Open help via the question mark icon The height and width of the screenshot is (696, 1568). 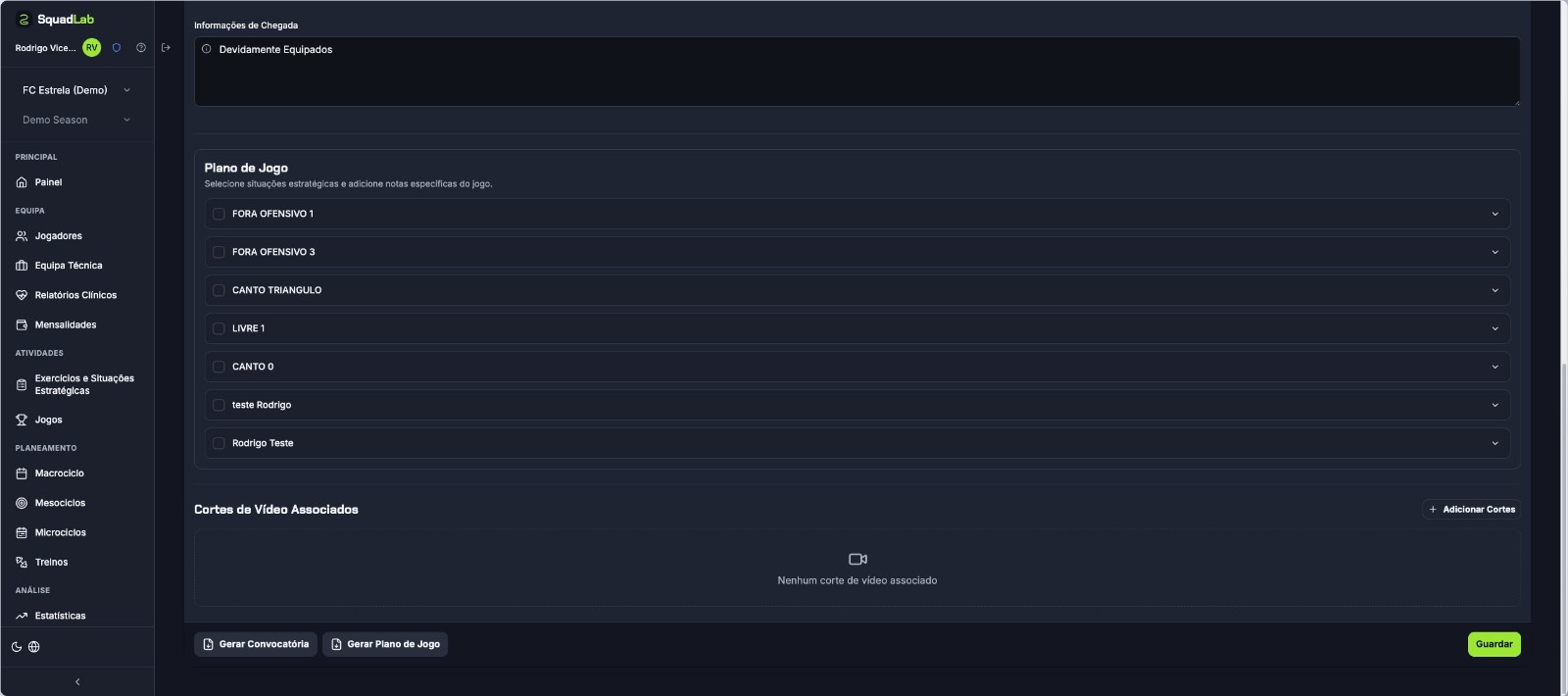tap(141, 48)
